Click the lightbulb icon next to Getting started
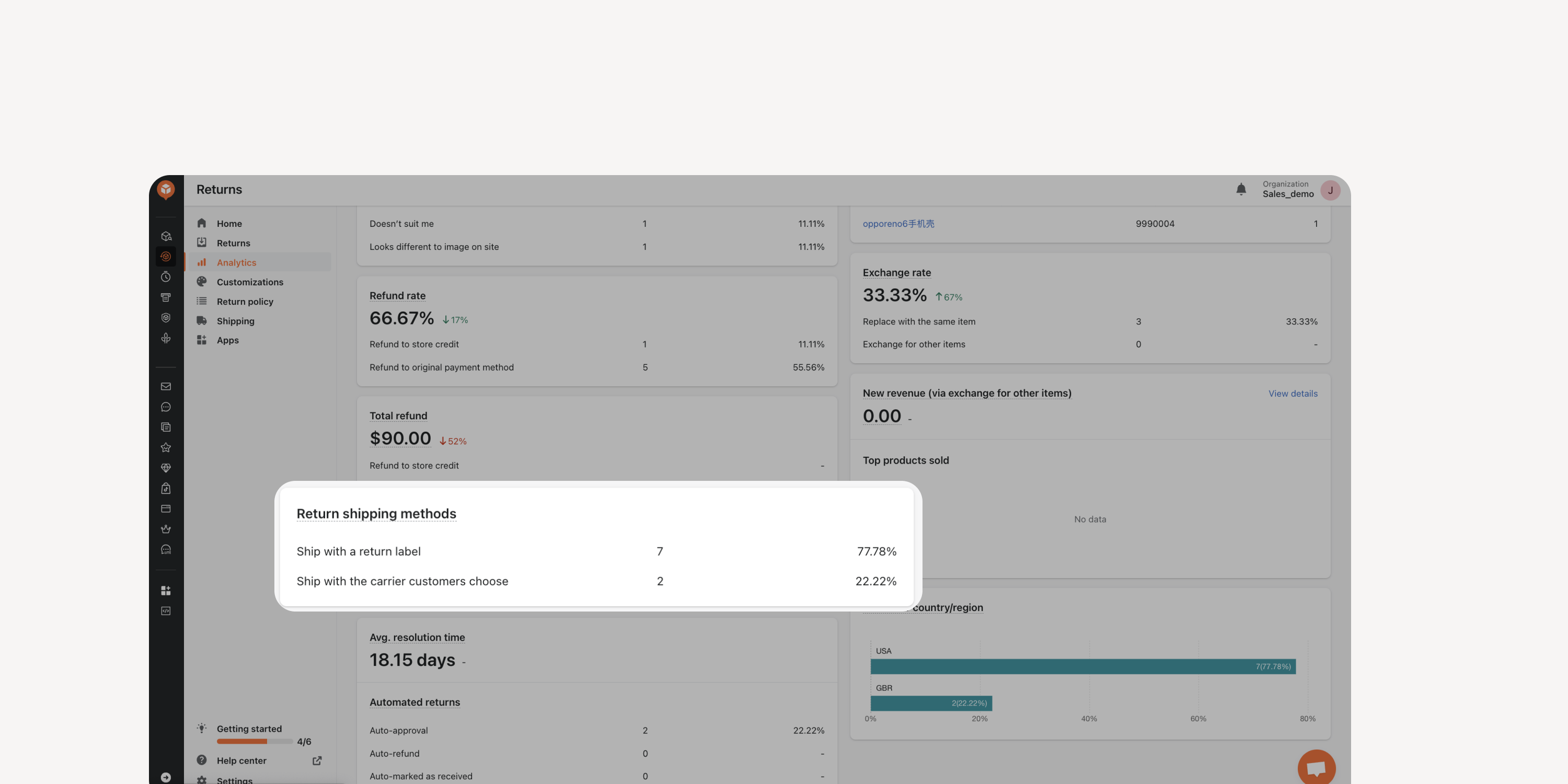 (201, 728)
